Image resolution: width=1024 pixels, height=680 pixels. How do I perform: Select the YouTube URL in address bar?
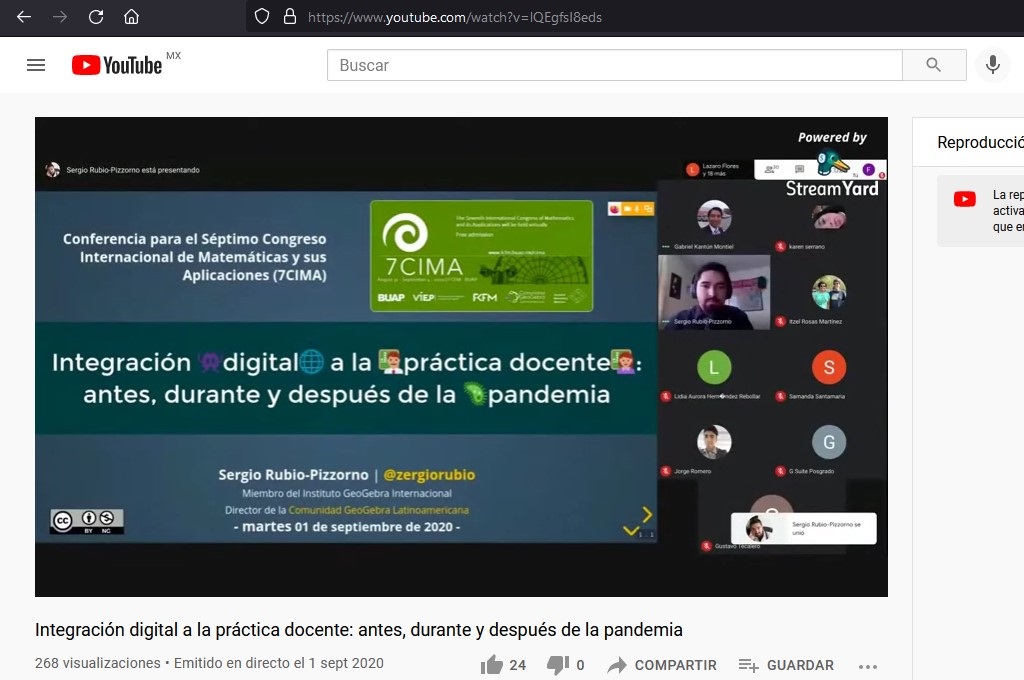click(455, 18)
